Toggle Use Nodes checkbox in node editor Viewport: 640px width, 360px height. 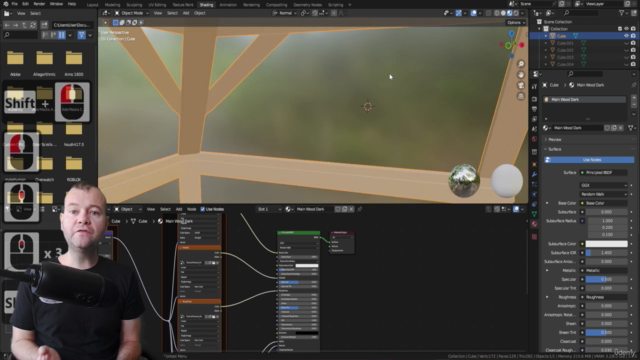(x=203, y=209)
